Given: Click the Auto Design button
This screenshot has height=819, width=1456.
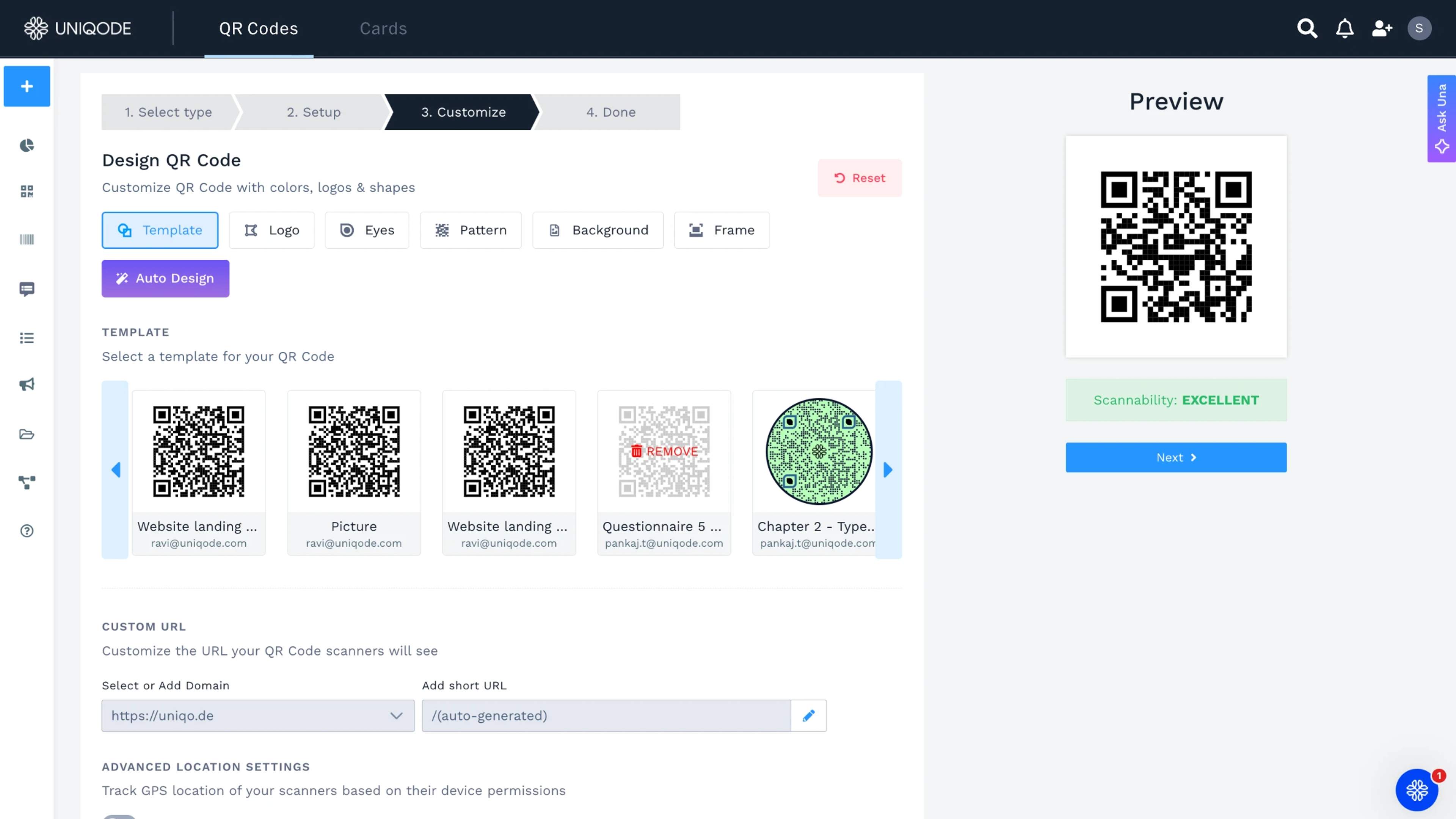Looking at the screenshot, I should [166, 279].
